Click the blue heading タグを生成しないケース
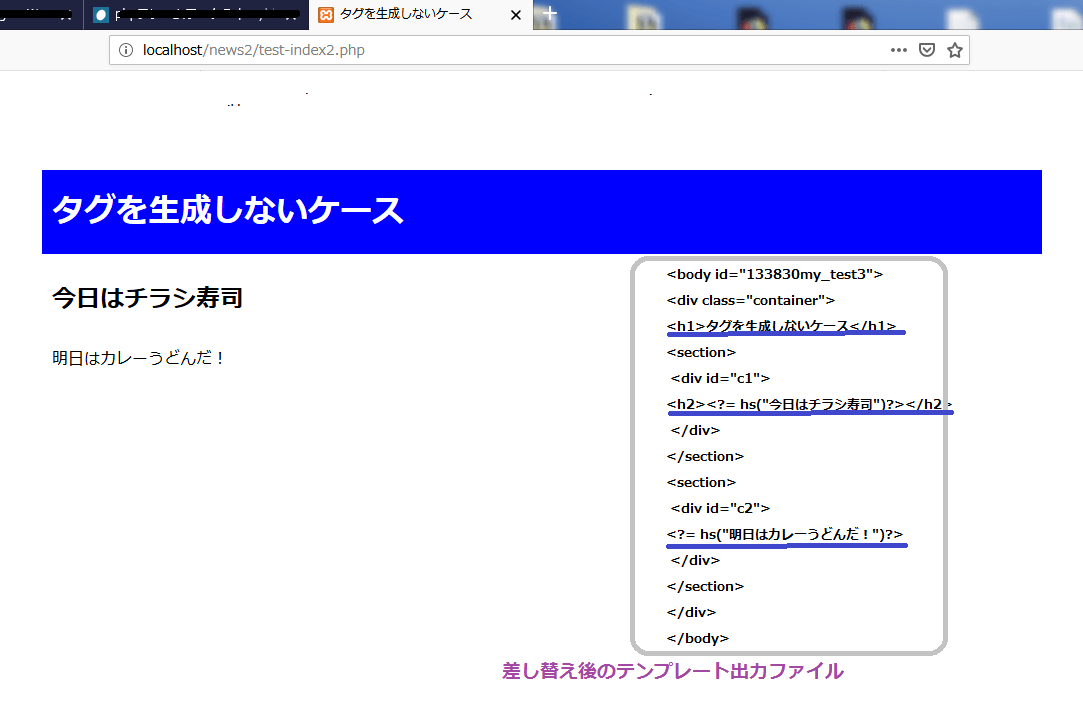This screenshot has height=717, width=1083. tap(228, 210)
